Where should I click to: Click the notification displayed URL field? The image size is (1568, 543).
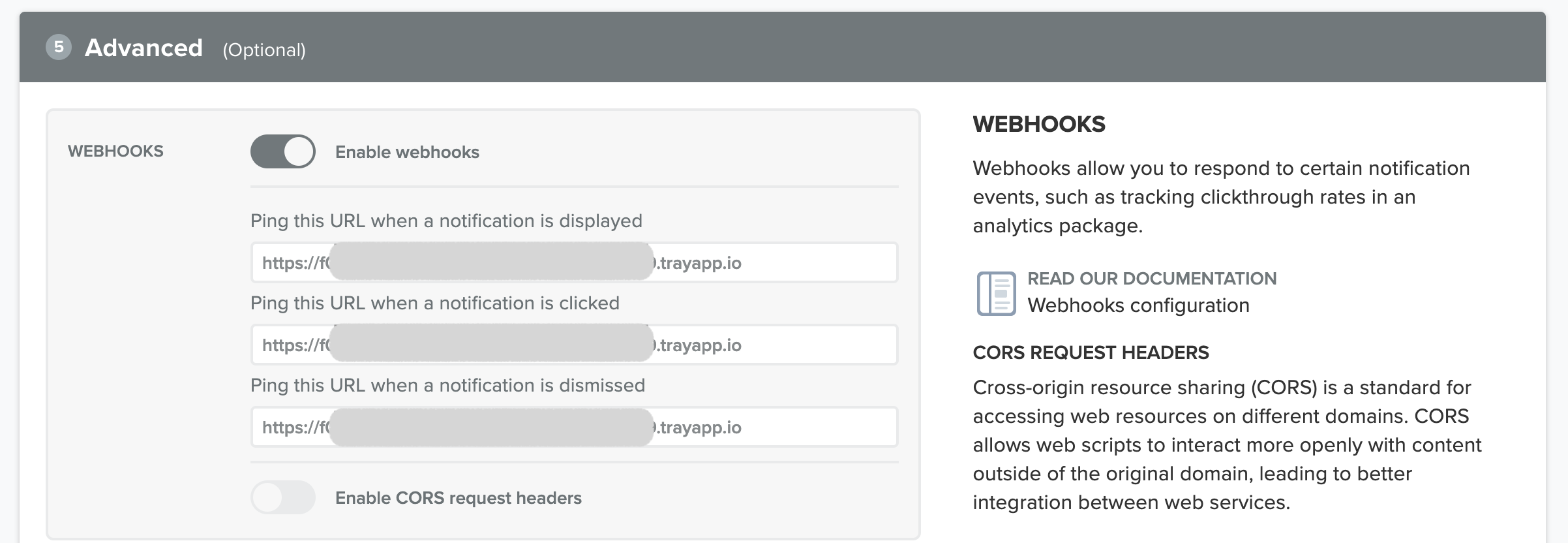point(574,262)
